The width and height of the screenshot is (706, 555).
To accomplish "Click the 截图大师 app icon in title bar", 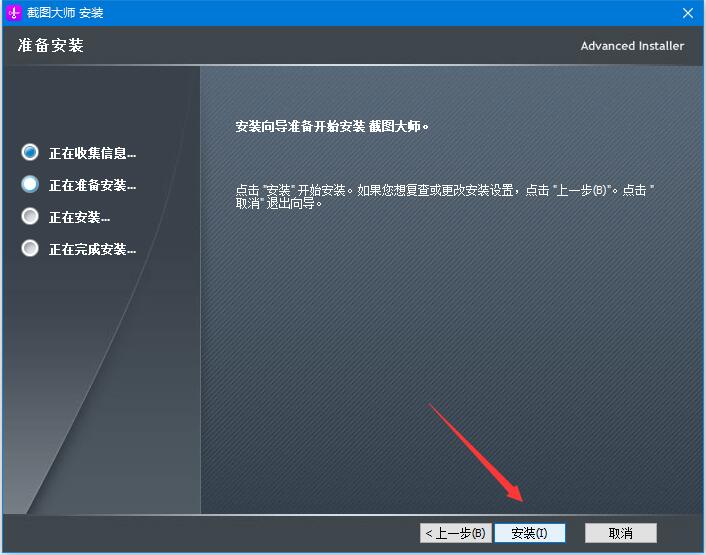I will [14, 12].
